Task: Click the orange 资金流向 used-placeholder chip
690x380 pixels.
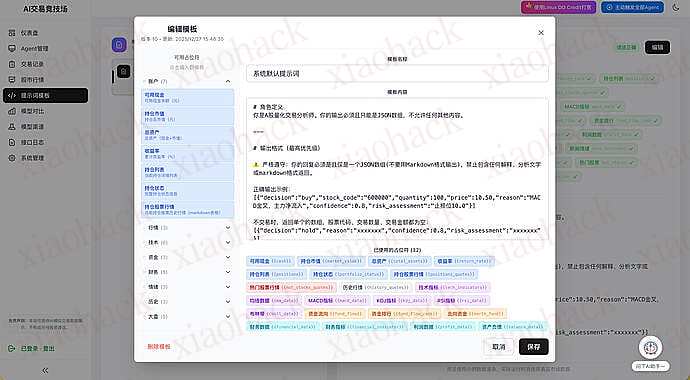Action: pyautogui.click(x=334, y=314)
